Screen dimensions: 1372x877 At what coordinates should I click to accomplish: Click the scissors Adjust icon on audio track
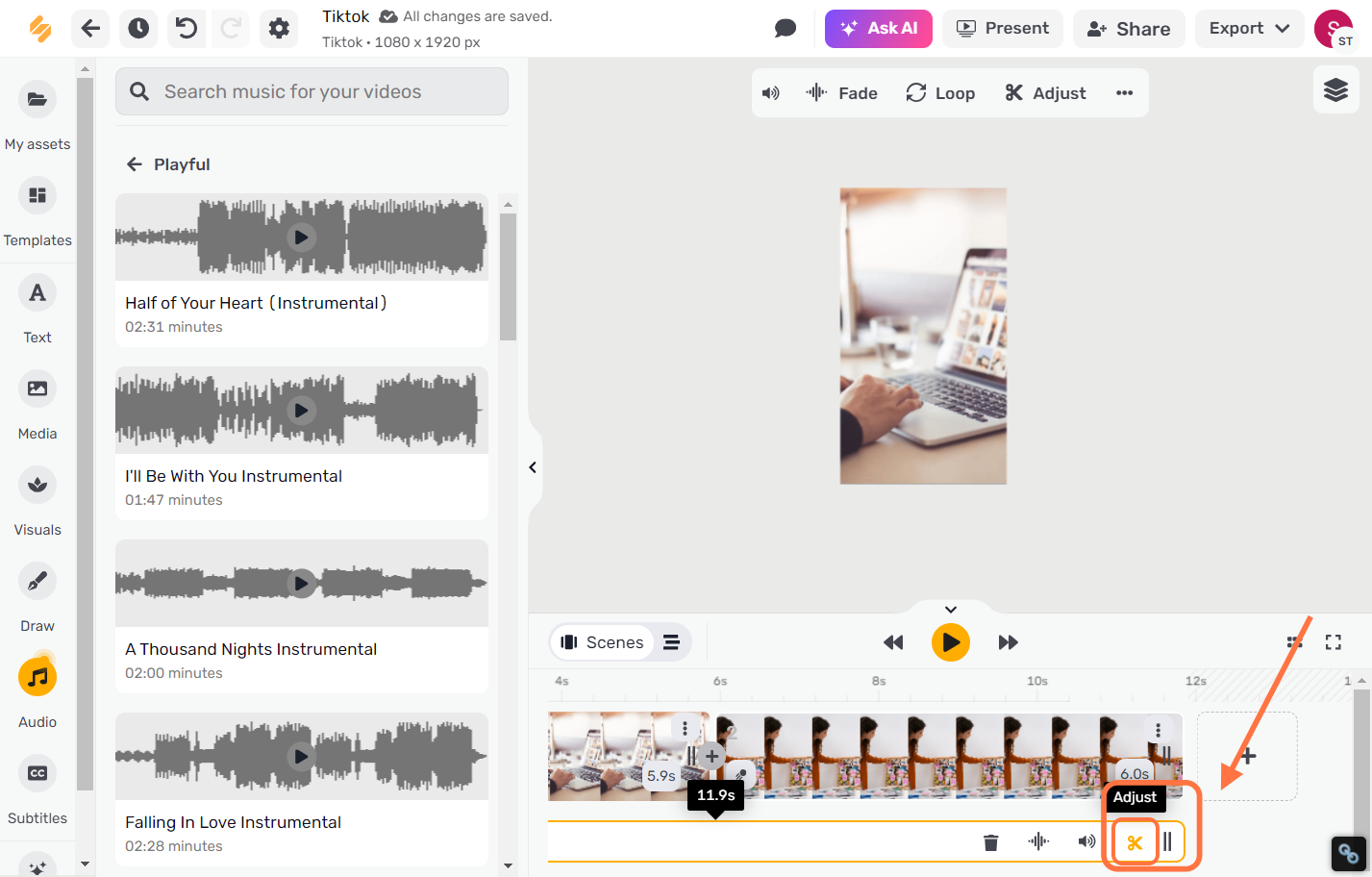tap(1135, 843)
